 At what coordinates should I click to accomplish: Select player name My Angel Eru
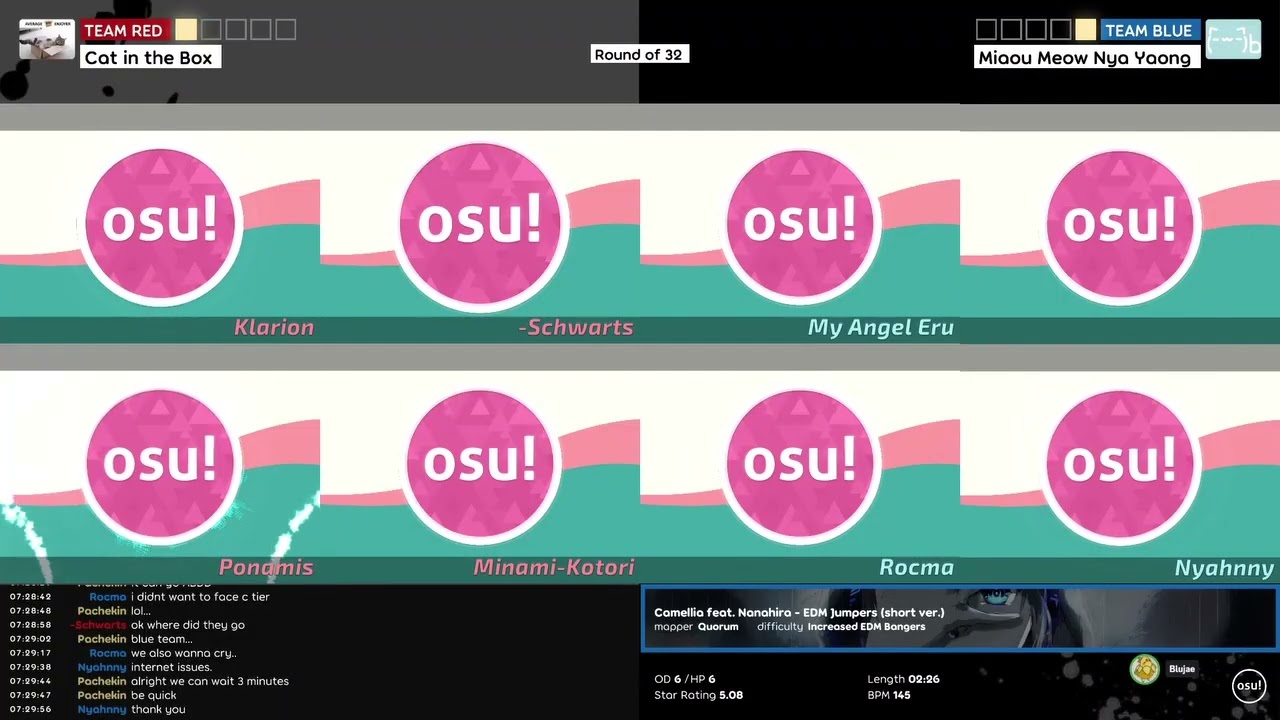coord(881,328)
